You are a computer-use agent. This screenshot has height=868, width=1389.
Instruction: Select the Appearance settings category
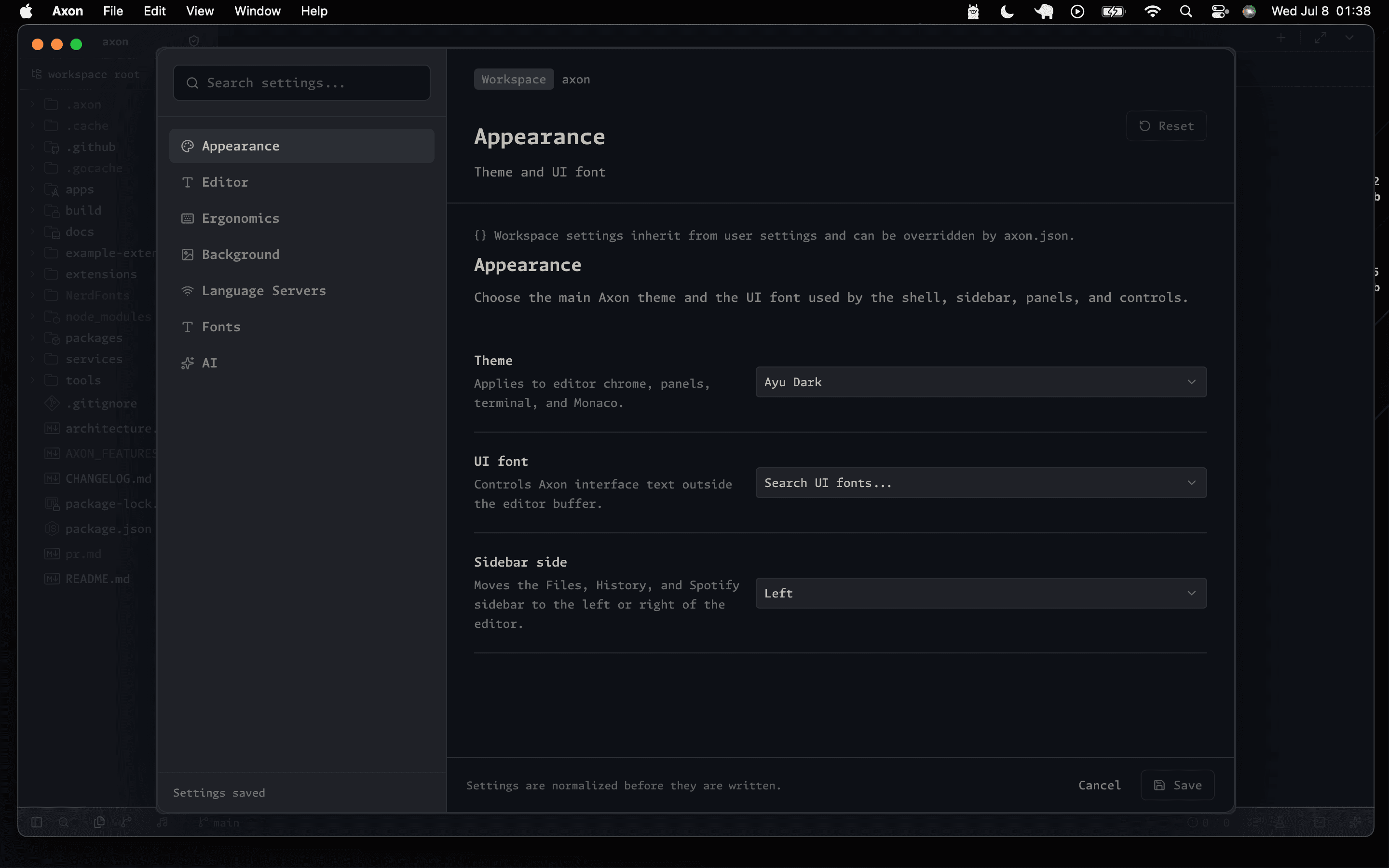[x=301, y=146]
